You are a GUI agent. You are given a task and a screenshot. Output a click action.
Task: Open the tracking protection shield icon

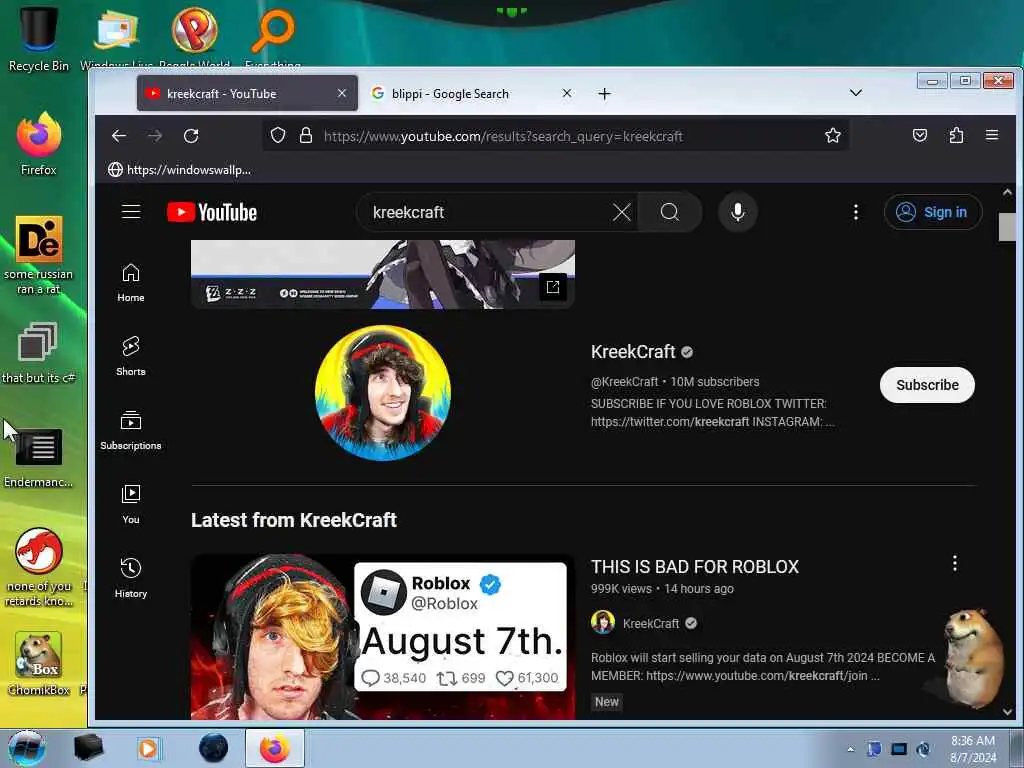coord(278,135)
